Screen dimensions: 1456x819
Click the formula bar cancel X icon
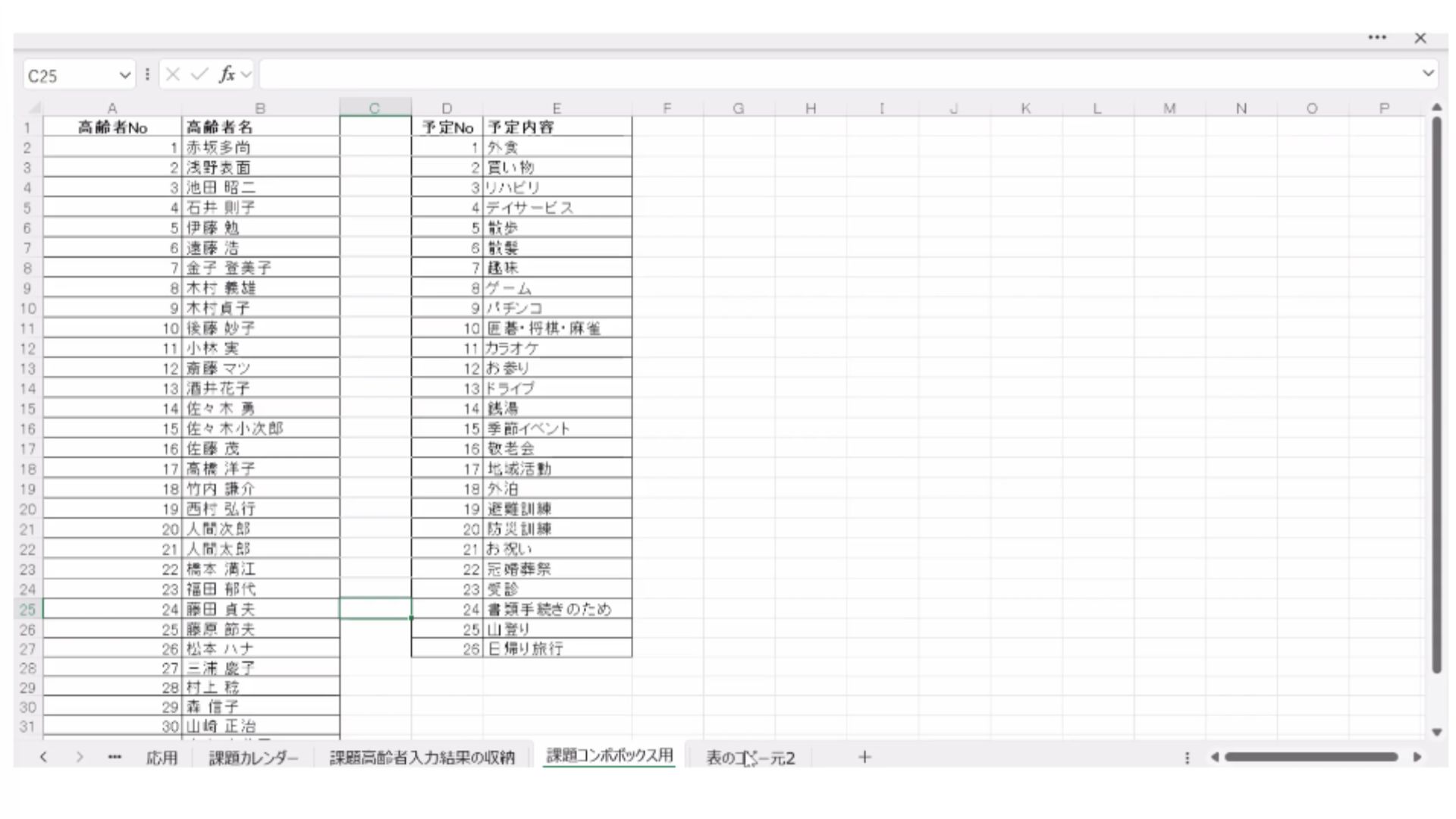pos(173,74)
